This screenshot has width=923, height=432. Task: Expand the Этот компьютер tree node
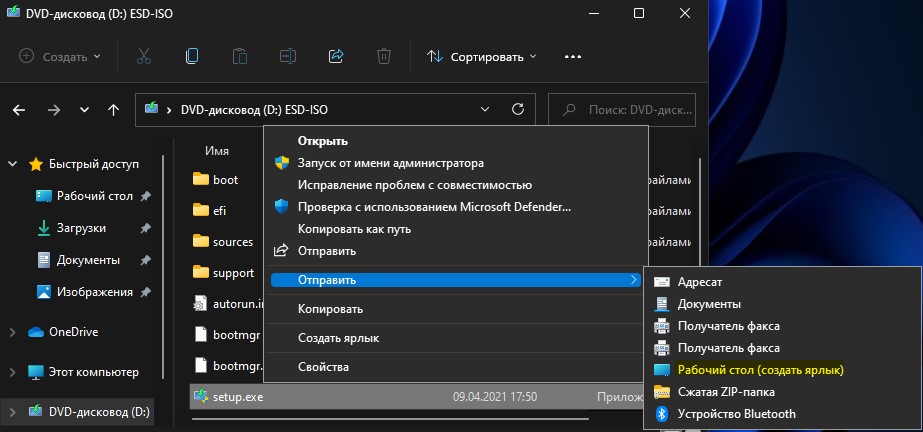[x=12, y=372]
